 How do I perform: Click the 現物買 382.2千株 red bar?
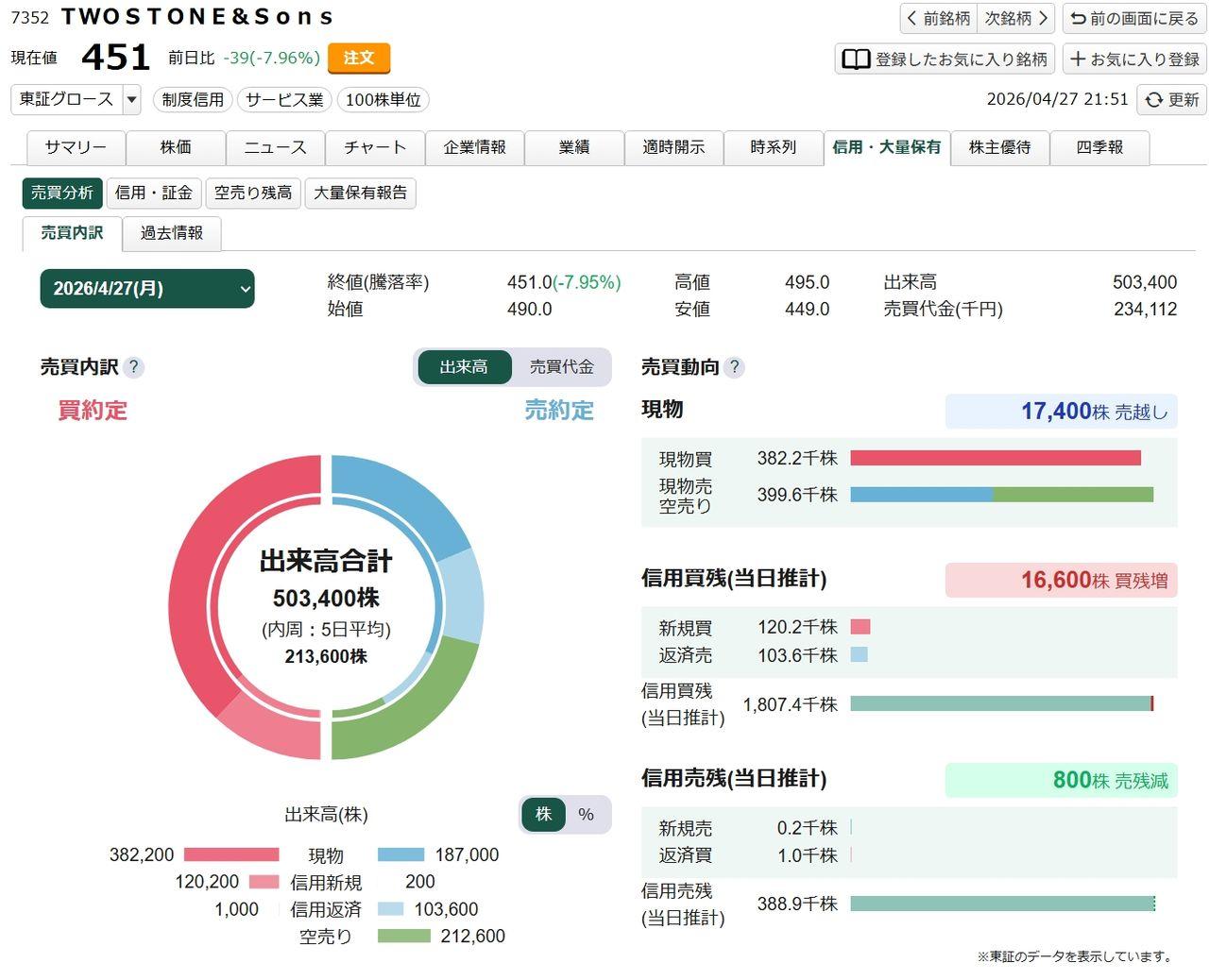pyautogui.click(x=996, y=458)
